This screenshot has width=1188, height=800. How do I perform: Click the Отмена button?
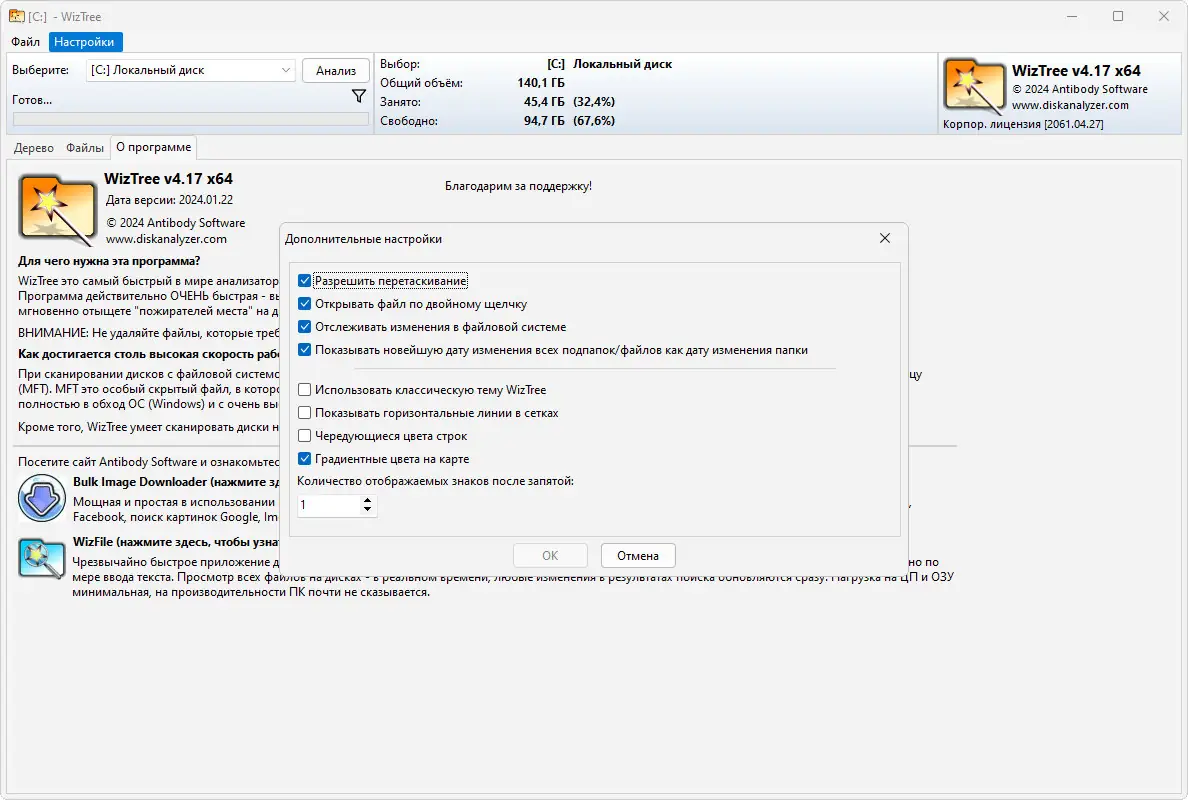click(638, 555)
